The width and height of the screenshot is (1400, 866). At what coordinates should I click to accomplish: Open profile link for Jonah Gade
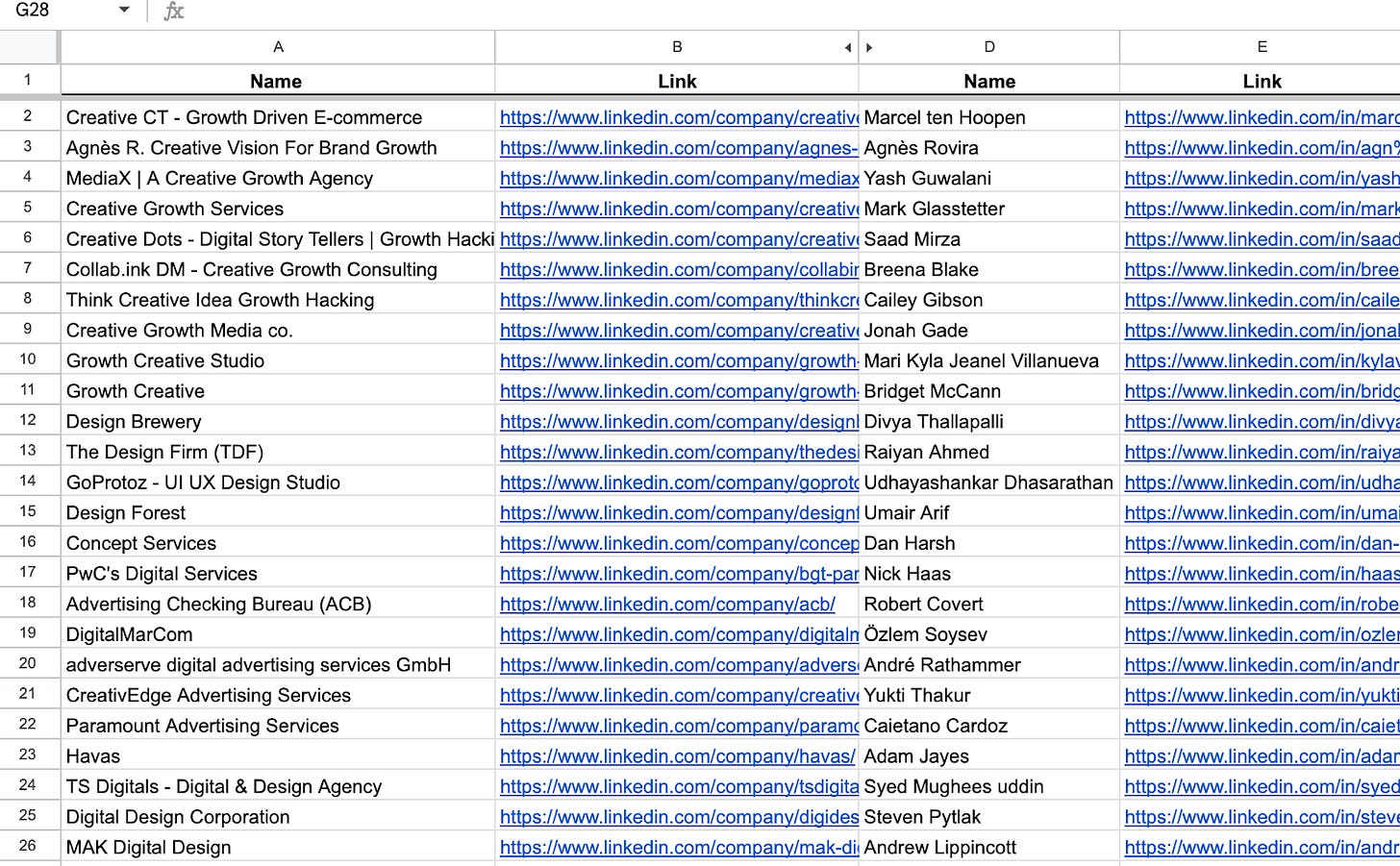(x=1262, y=330)
